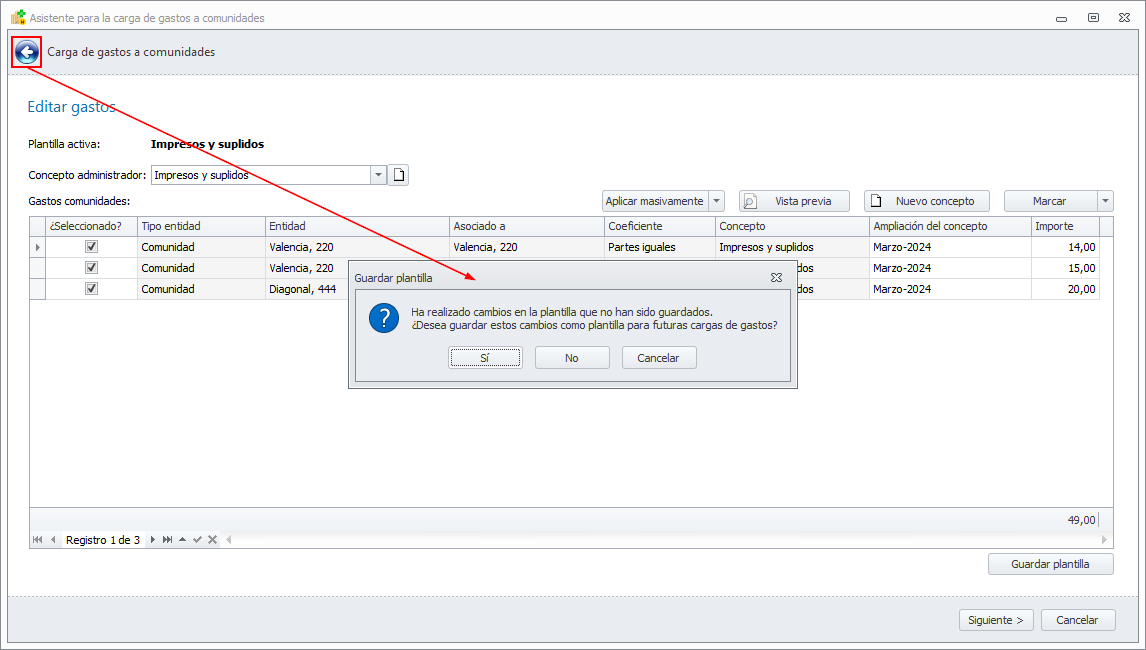The height and width of the screenshot is (650, 1146).
Task: Click the new document icon beside Concepto administrador
Action: (398, 175)
